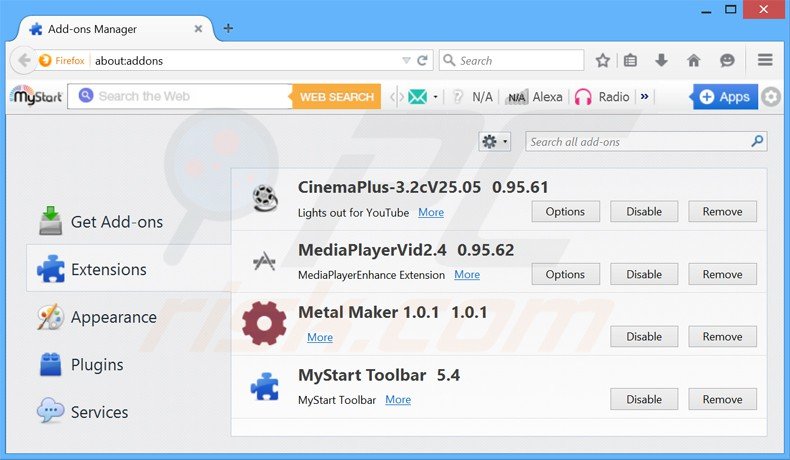Show bookmarks list icon

[630, 61]
